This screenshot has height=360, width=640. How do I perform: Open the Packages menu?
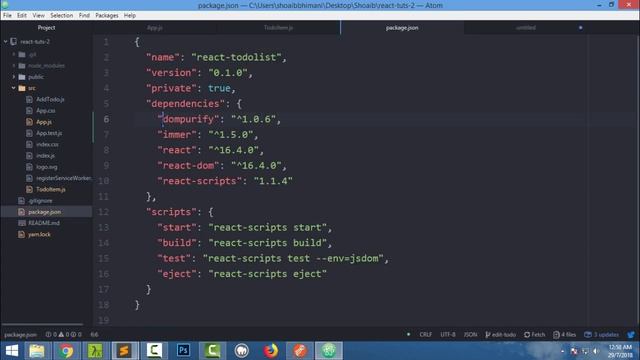coord(107,16)
